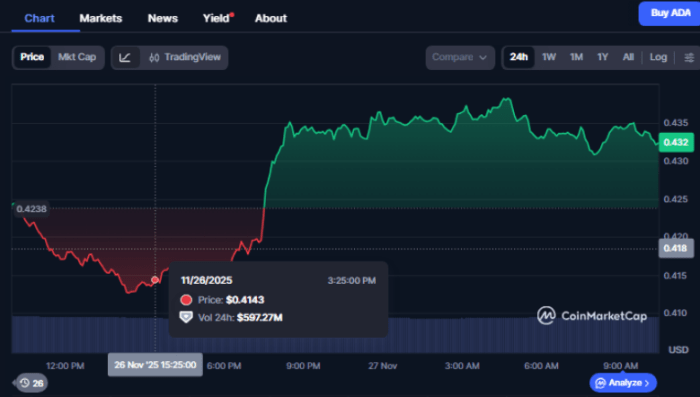The width and height of the screenshot is (700, 397).
Task: Switch to TradingView candlestick chart
Action: pyautogui.click(x=185, y=57)
